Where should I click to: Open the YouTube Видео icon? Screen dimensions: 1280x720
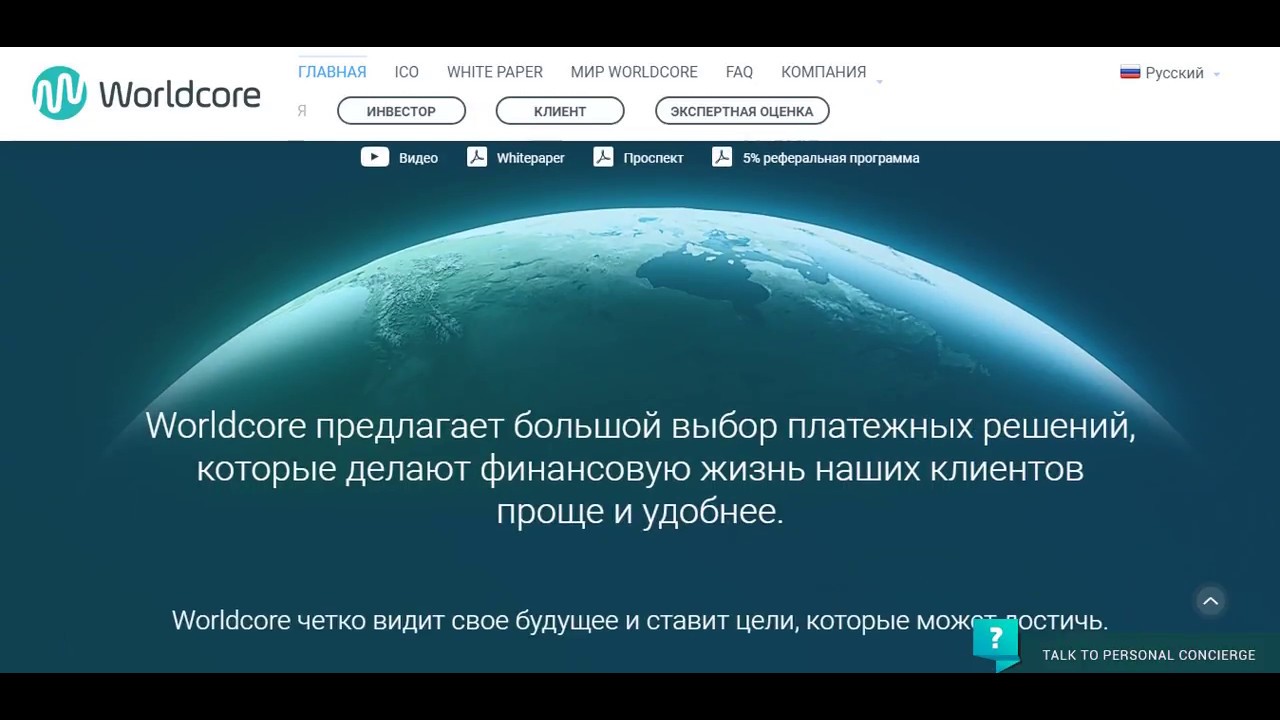pos(375,157)
